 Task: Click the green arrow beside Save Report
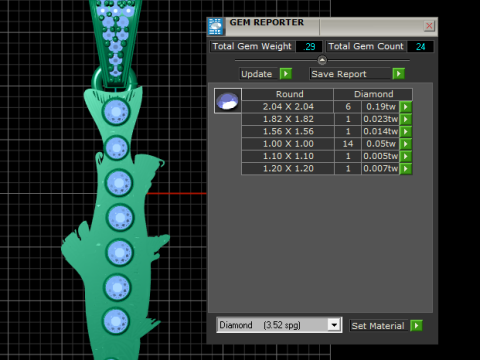pos(399,74)
